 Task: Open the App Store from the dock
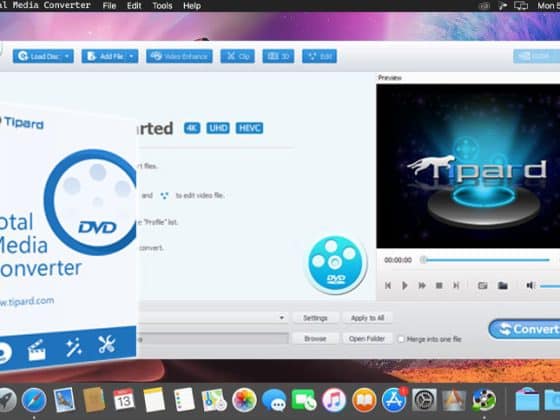394,400
